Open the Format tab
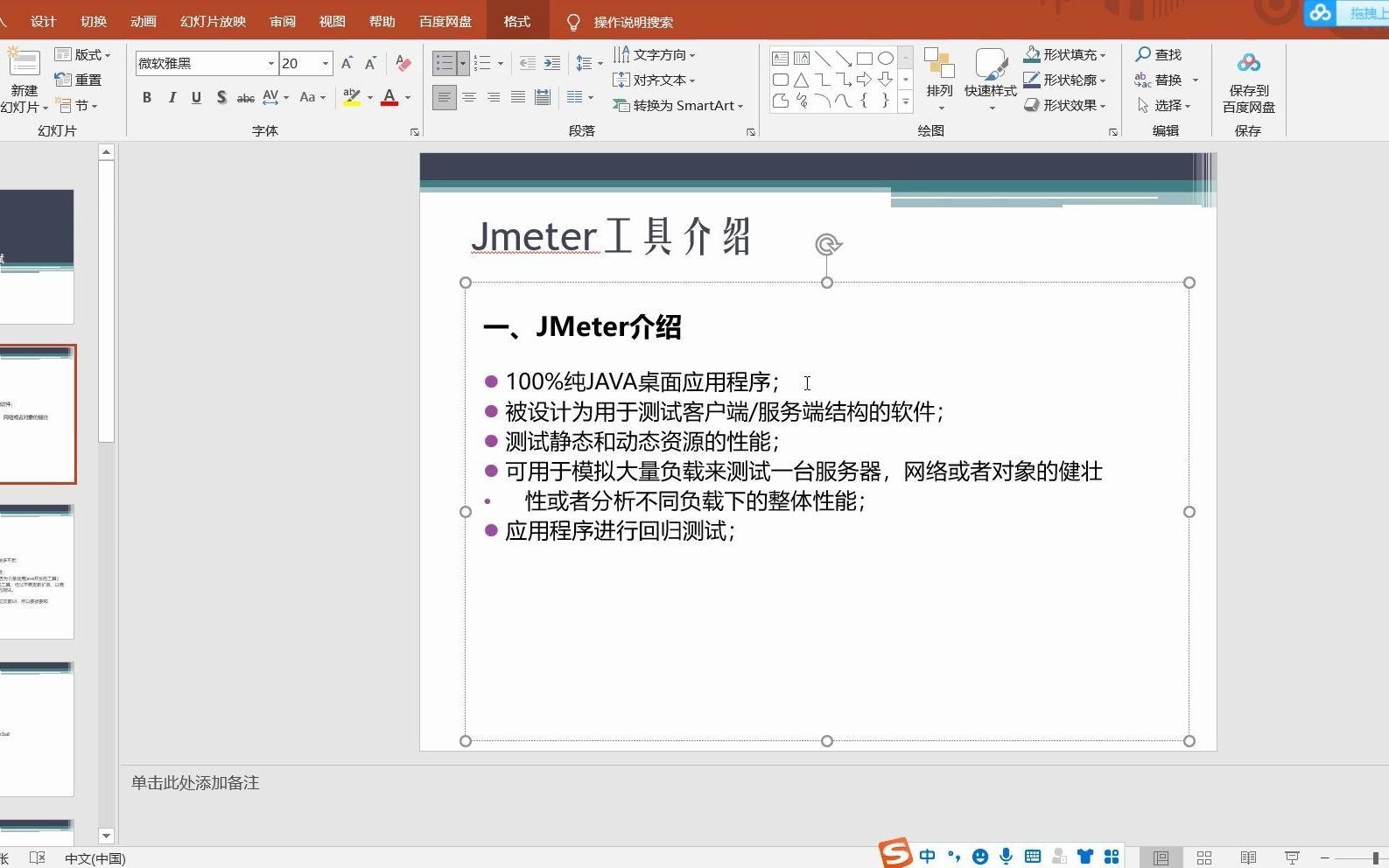This screenshot has width=1389, height=868. tap(516, 21)
